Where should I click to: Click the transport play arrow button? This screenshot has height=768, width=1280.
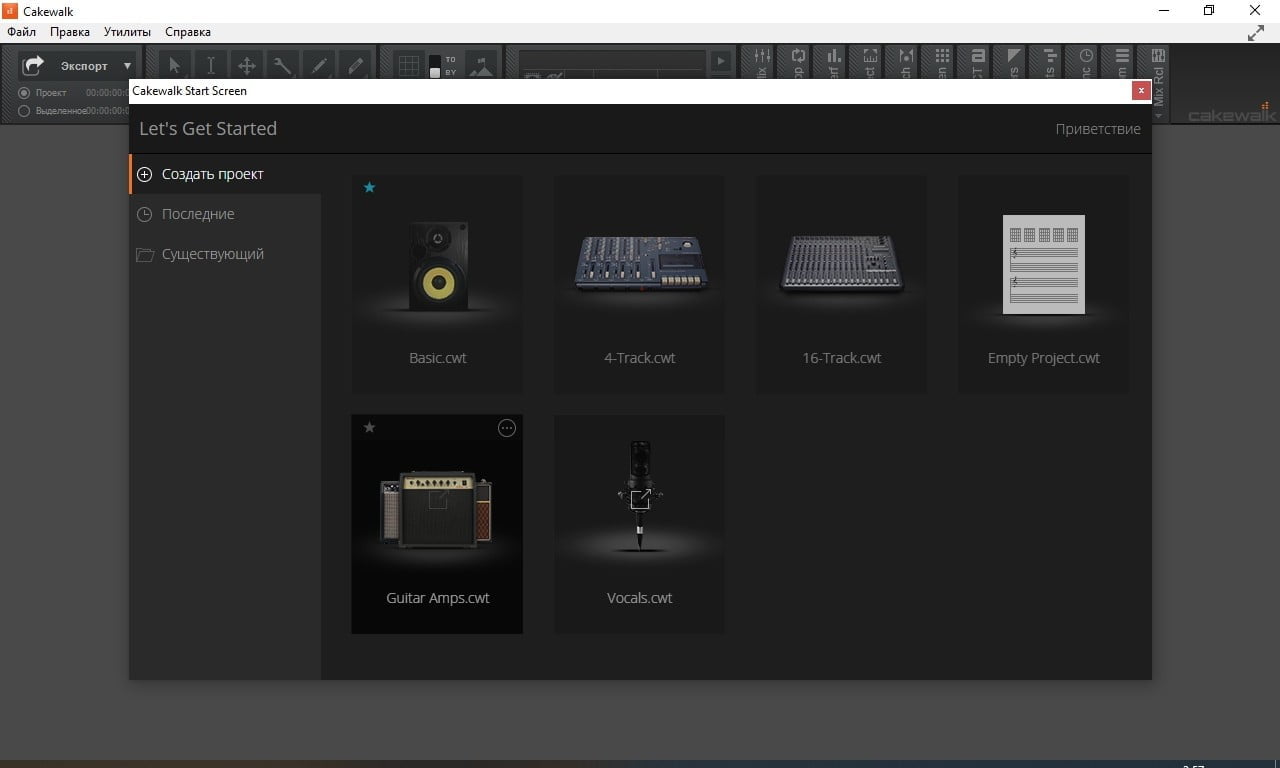click(721, 61)
